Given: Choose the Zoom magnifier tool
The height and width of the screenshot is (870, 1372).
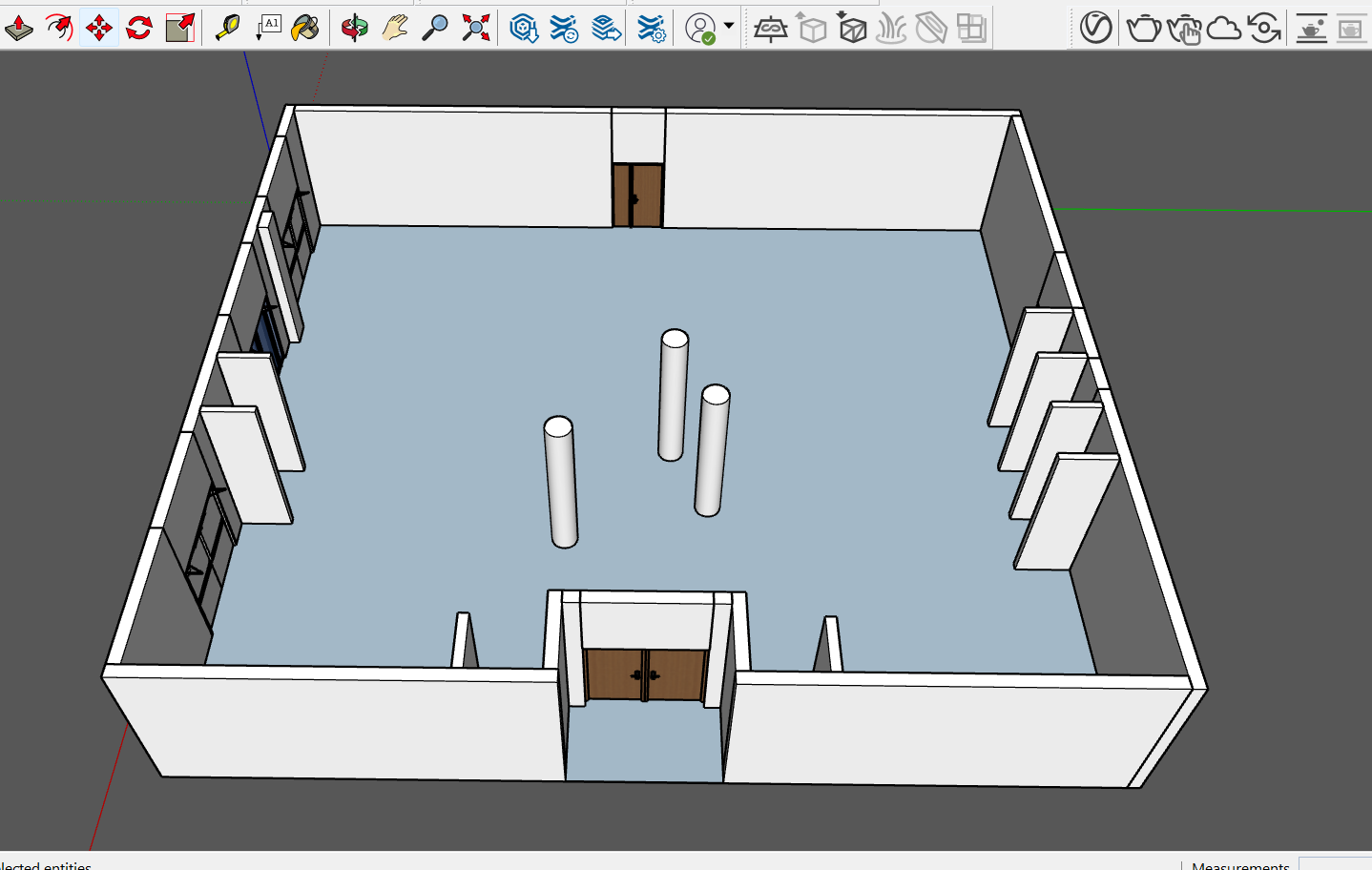Looking at the screenshot, I should [x=435, y=28].
